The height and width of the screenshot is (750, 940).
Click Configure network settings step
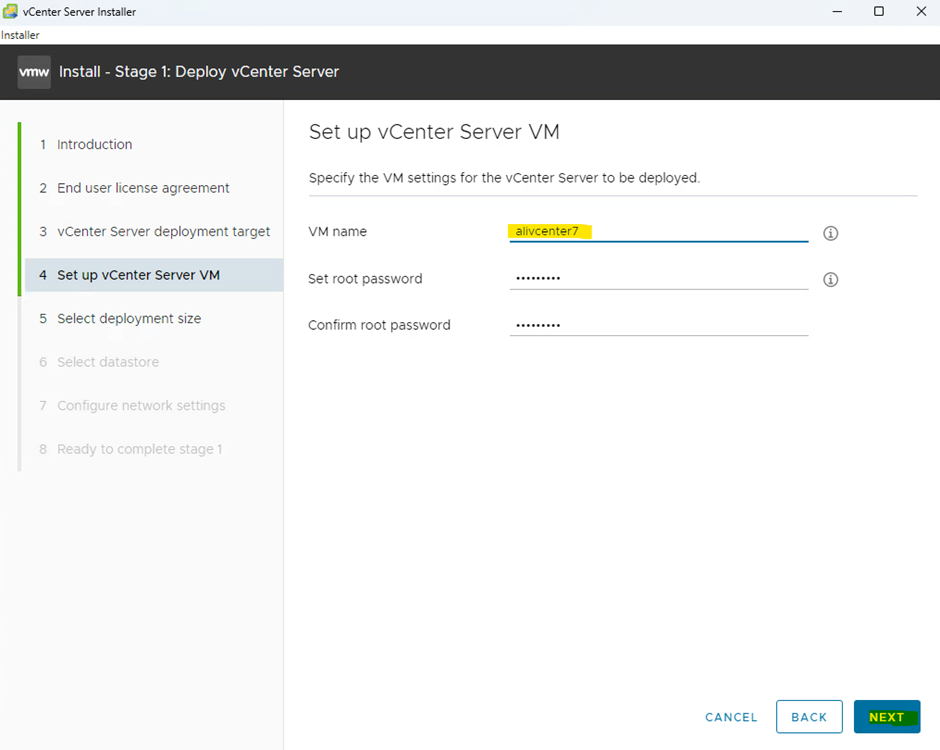tap(141, 406)
